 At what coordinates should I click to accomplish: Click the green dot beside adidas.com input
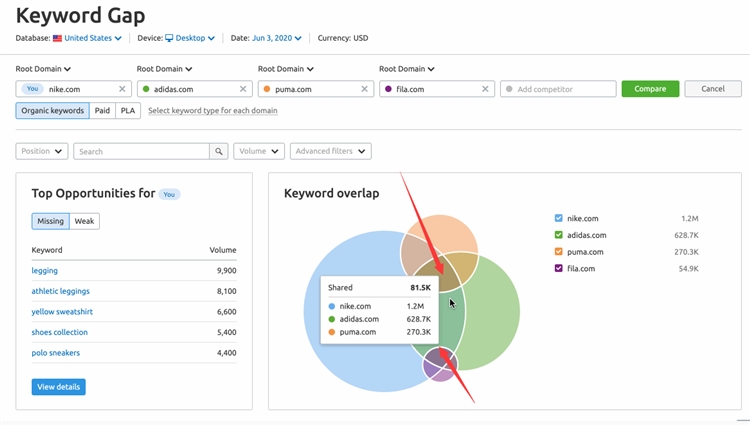coord(146,89)
